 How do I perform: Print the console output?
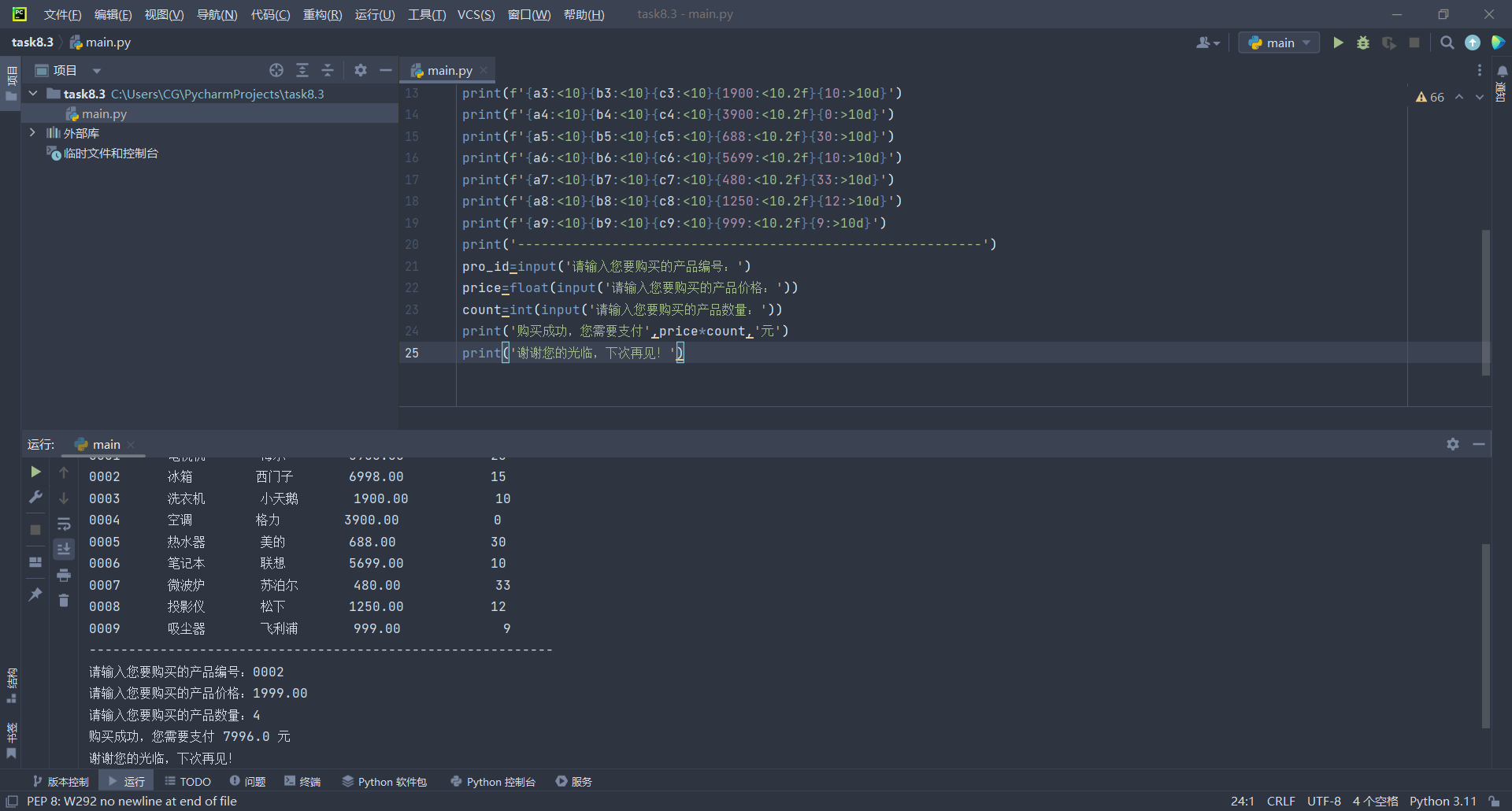coord(64,575)
